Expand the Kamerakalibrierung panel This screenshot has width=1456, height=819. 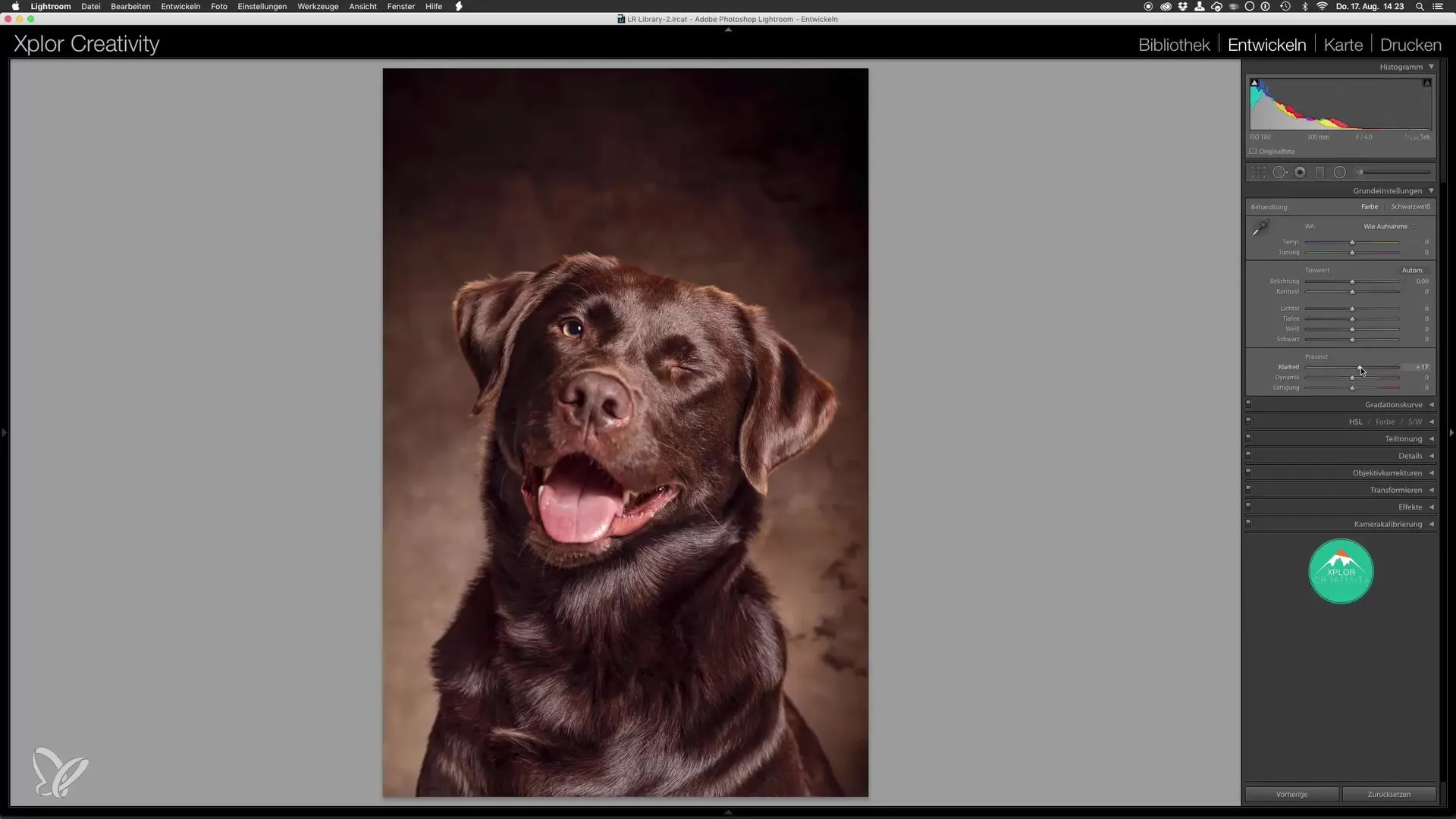pos(1431,524)
